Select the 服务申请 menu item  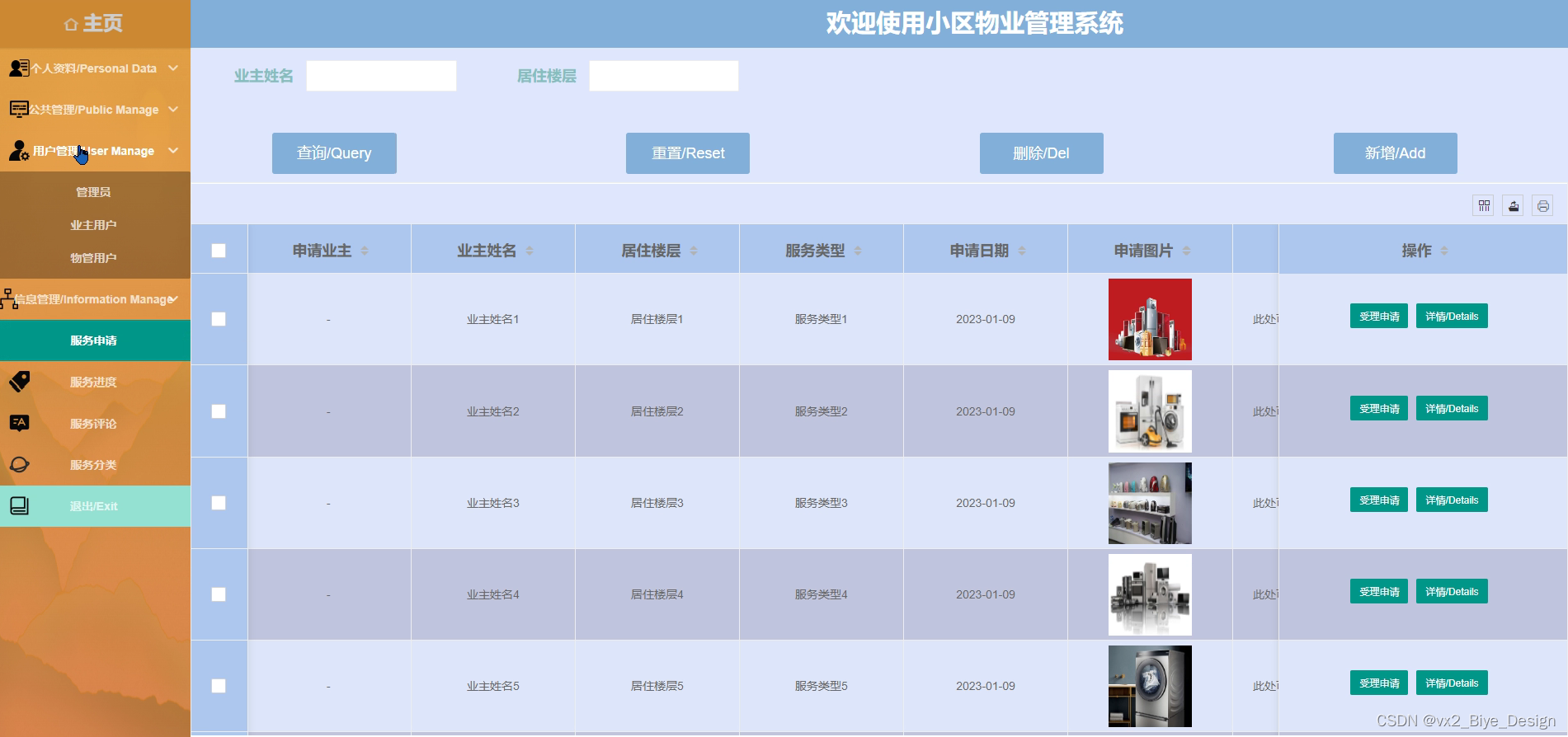pos(95,340)
